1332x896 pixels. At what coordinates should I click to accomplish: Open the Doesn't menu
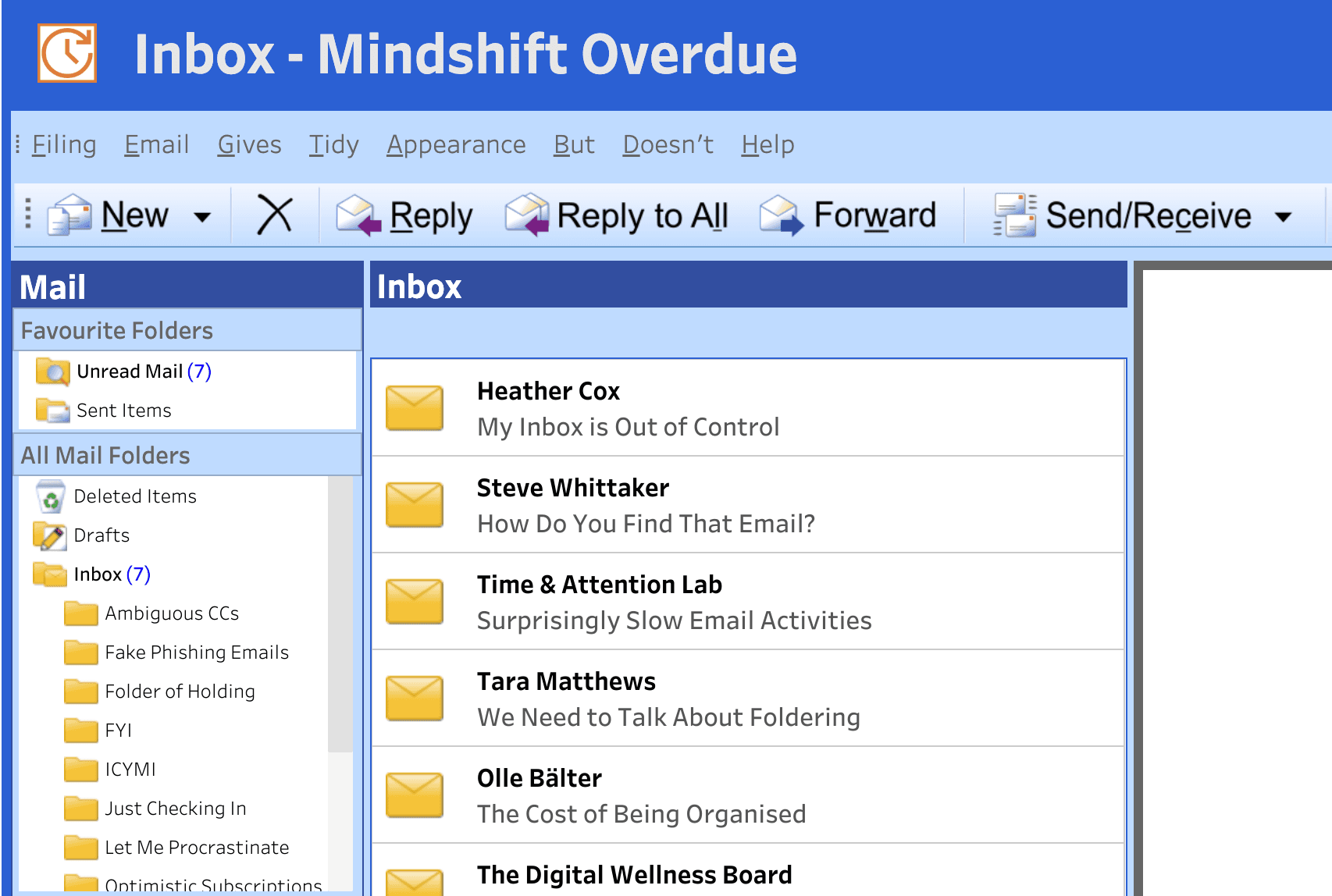(x=667, y=144)
